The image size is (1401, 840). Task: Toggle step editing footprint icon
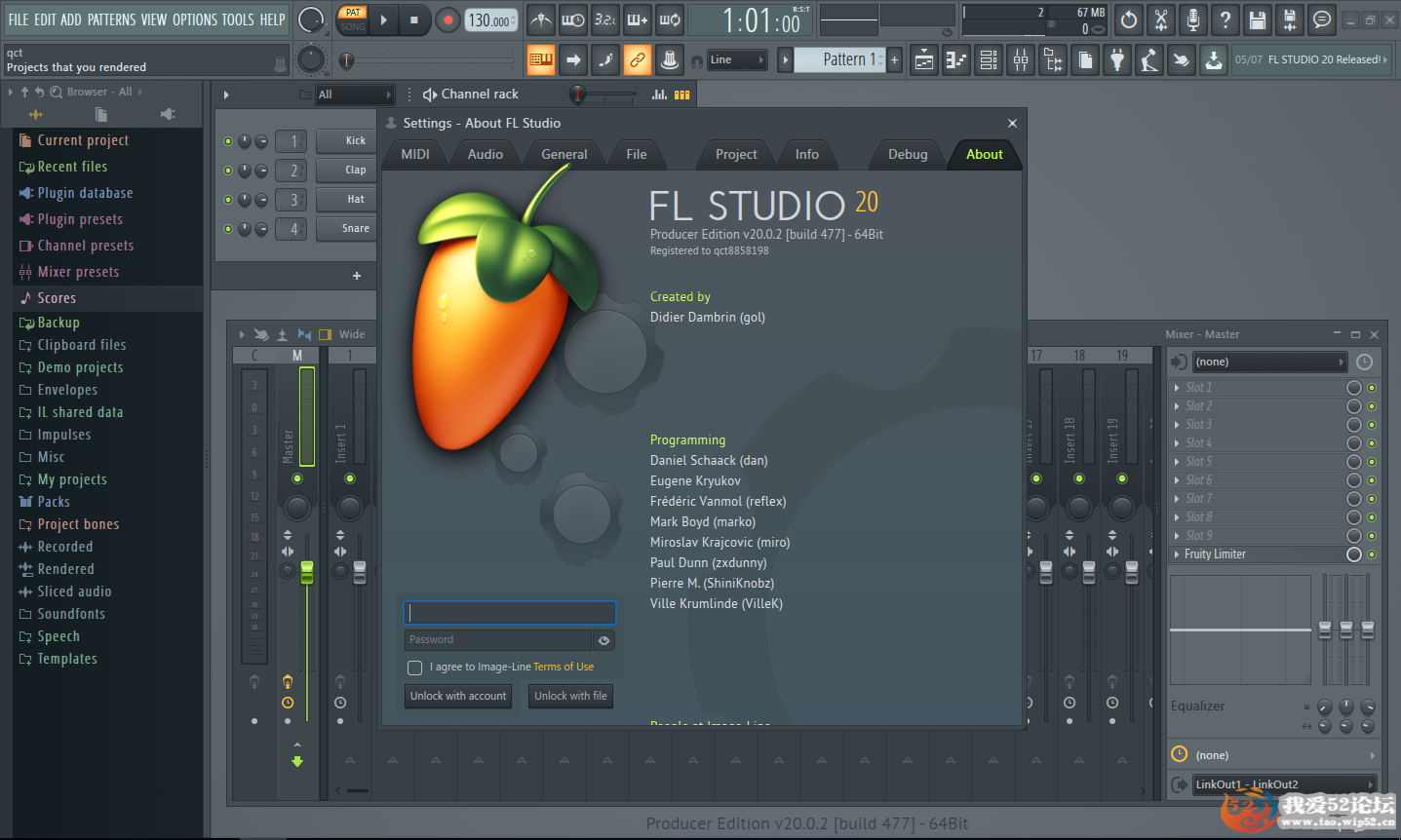tap(605, 59)
